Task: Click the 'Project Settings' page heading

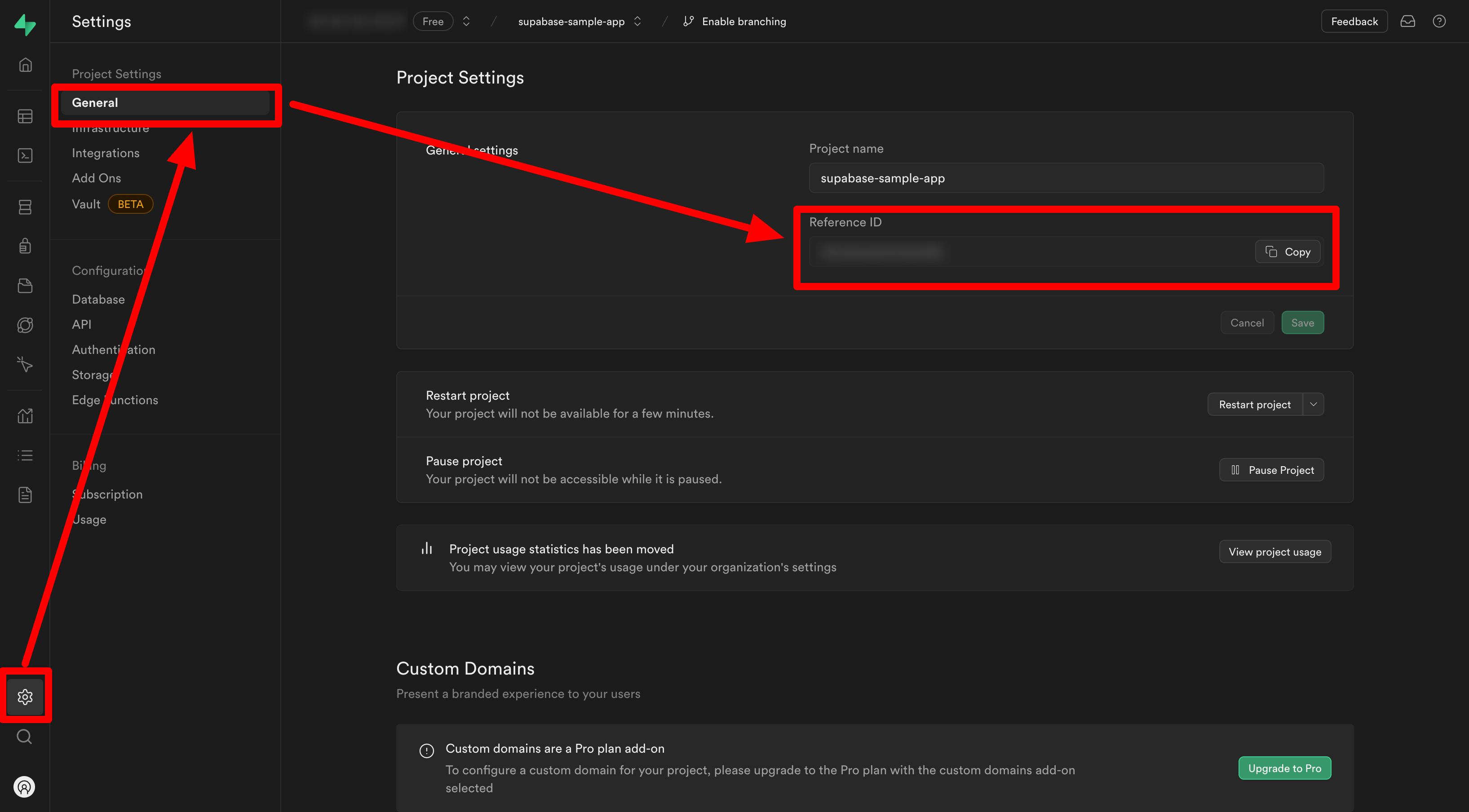Action: (x=460, y=78)
